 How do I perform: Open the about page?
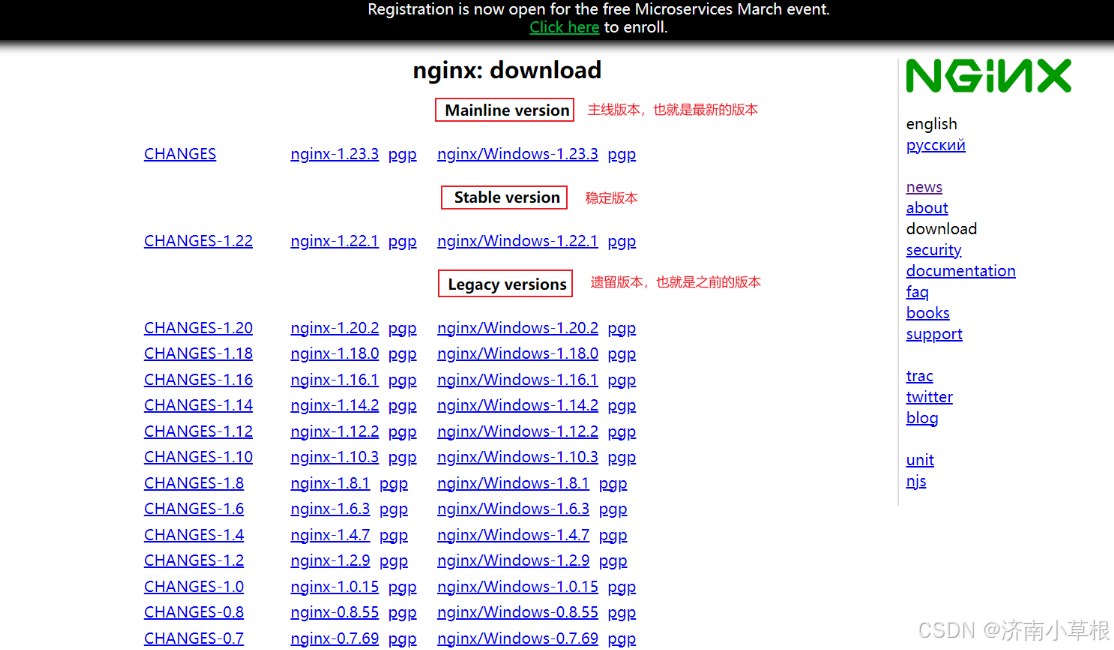click(927, 208)
